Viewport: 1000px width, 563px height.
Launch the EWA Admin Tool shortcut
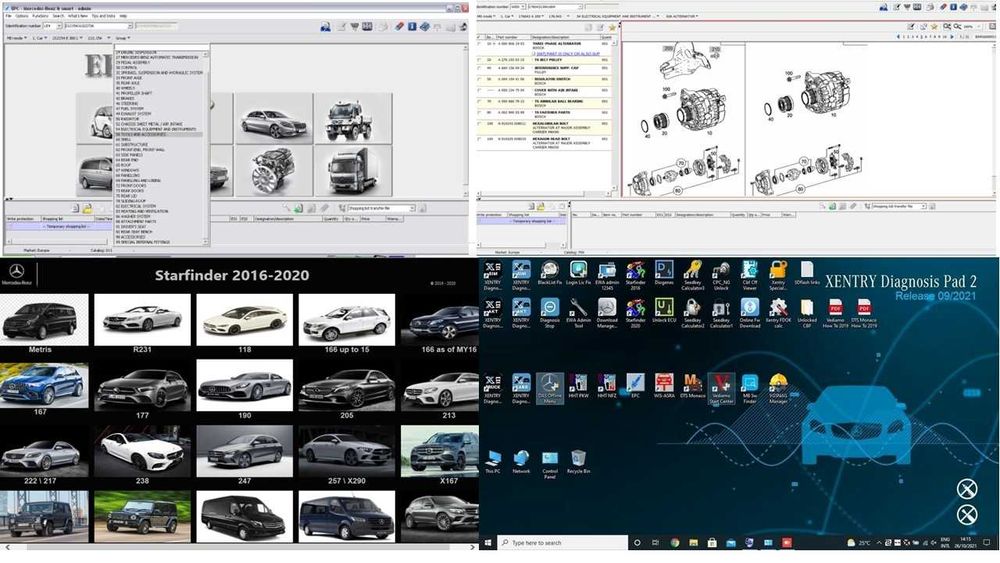click(x=578, y=313)
